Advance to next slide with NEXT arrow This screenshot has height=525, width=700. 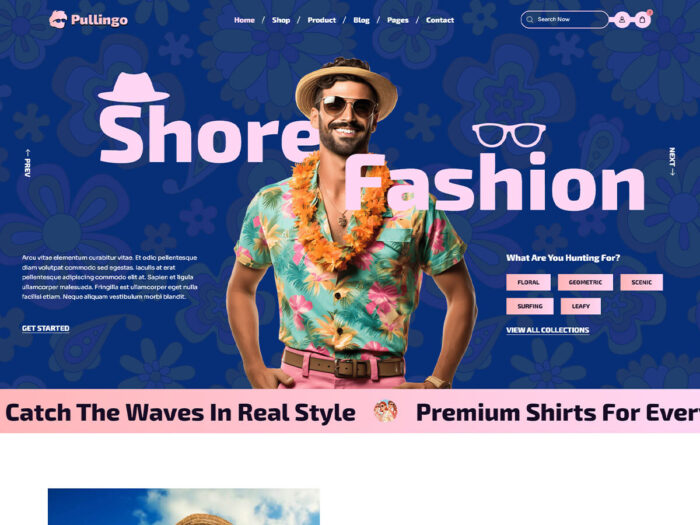[672, 161]
